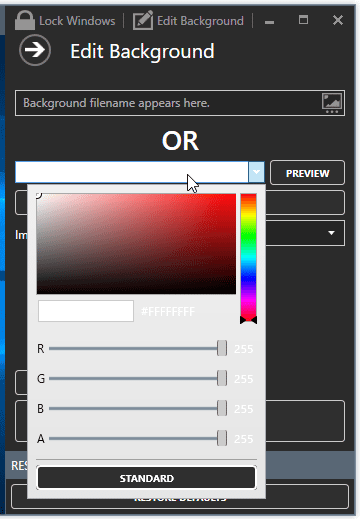Click the G green channel slider handle
The height and width of the screenshot is (519, 360).
222,378
